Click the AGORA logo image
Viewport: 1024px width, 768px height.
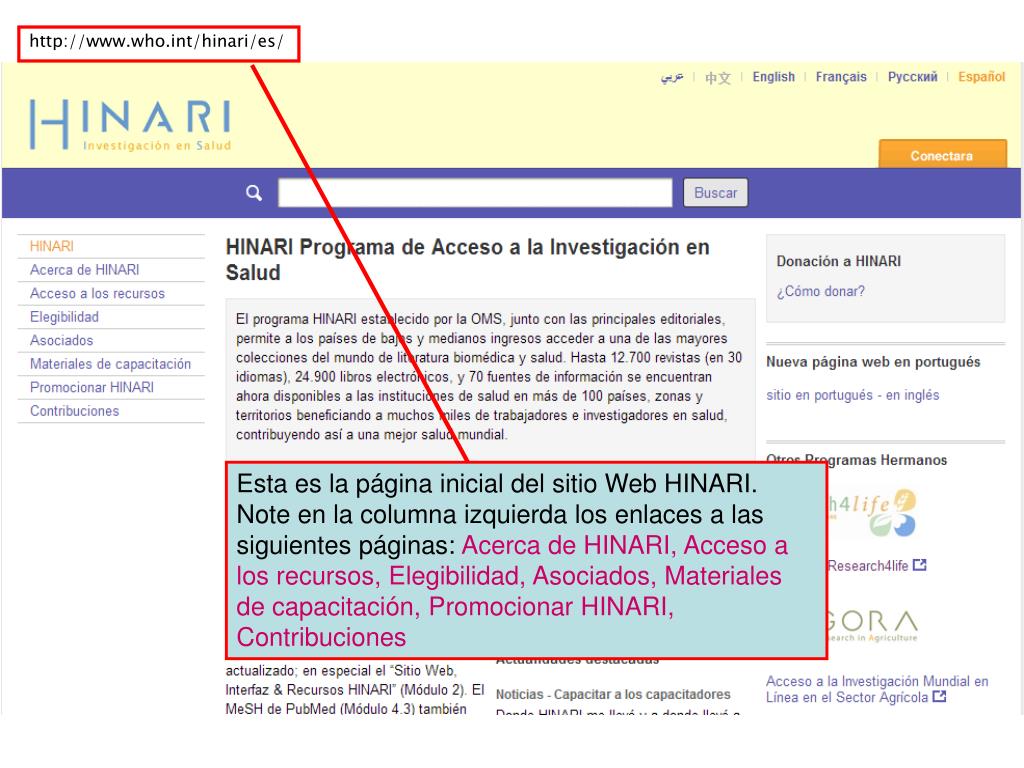point(872,626)
